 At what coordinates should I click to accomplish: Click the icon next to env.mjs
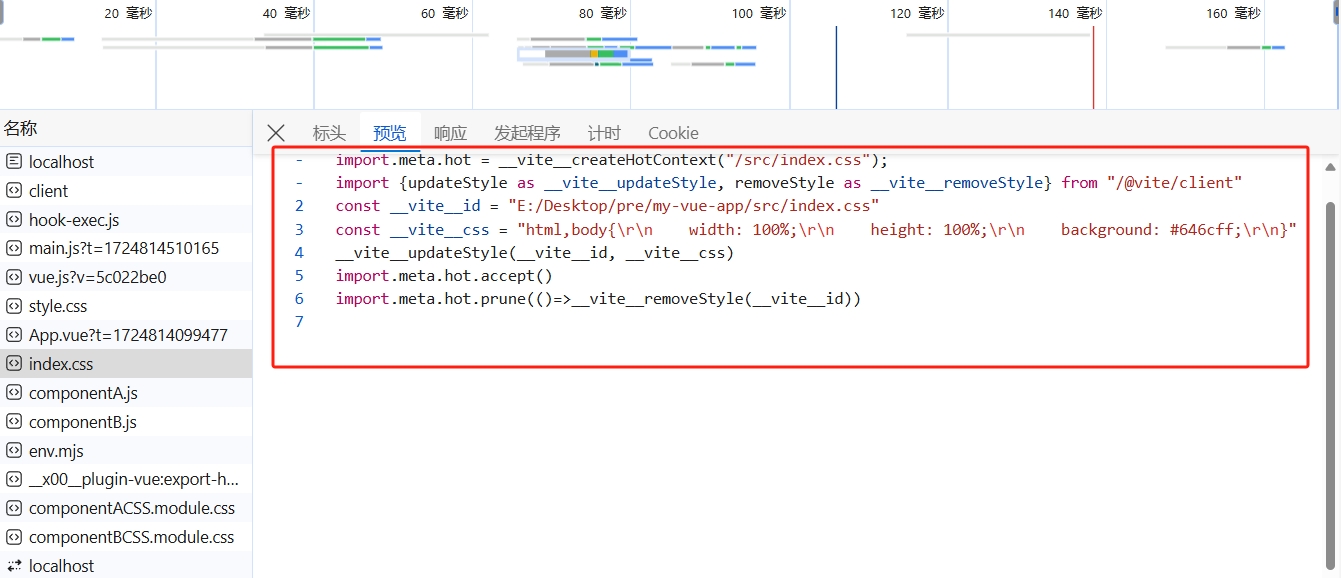pyautogui.click(x=14, y=451)
